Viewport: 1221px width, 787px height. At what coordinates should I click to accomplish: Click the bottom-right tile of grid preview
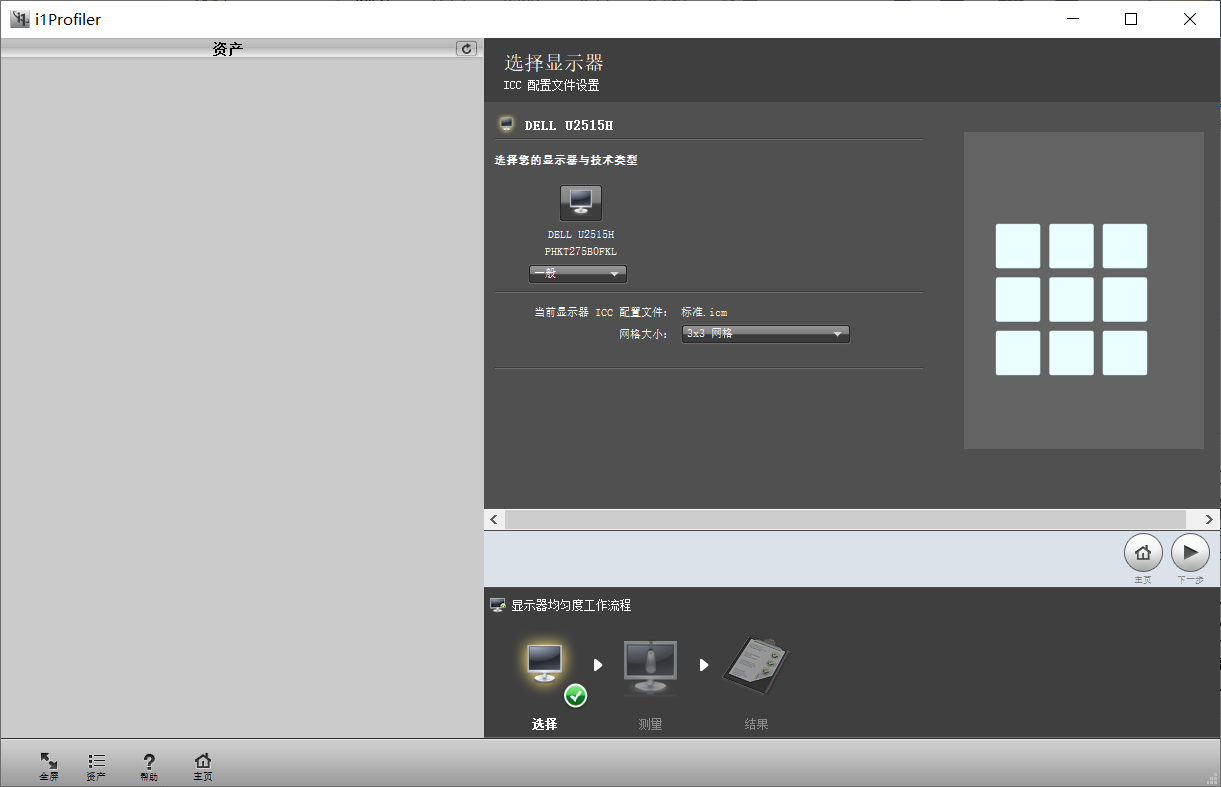point(1124,353)
